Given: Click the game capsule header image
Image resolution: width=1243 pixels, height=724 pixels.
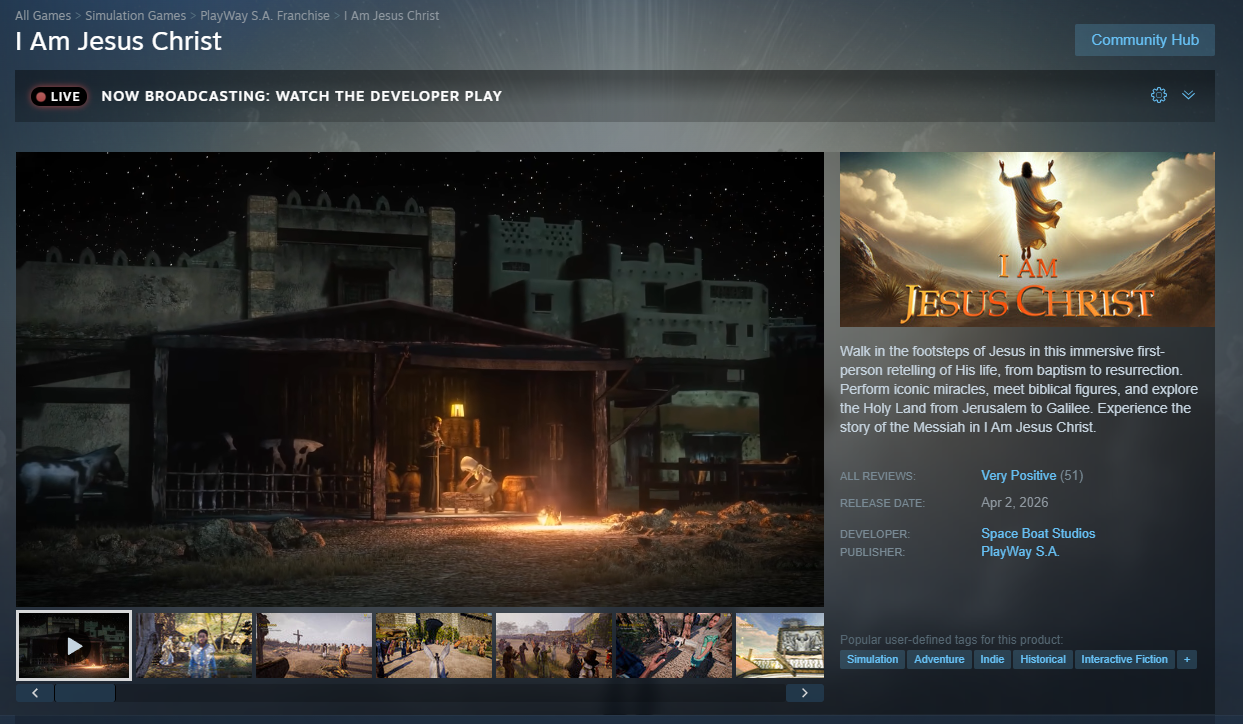Looking at the screenshot, I should coord(1027,239).
